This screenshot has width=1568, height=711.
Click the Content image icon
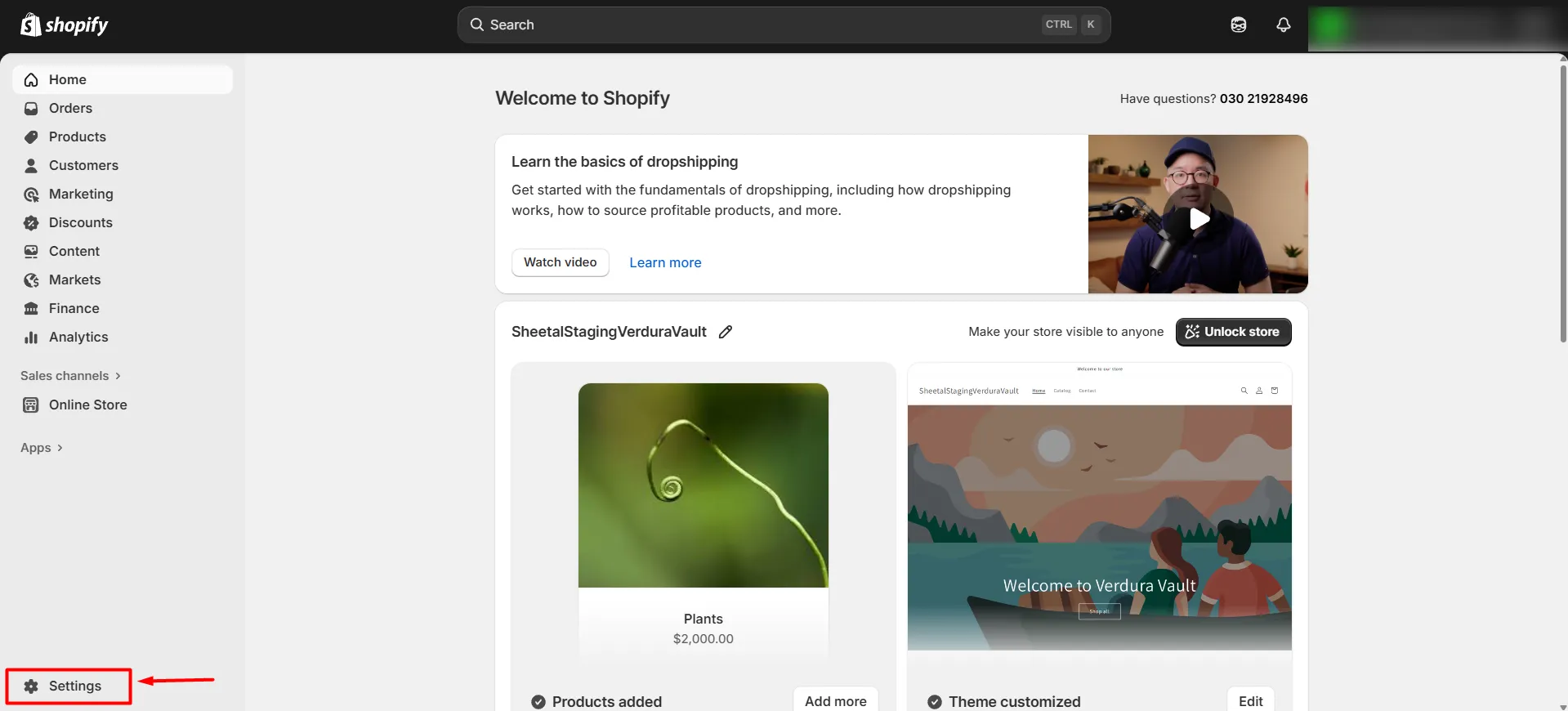(31, 251)
